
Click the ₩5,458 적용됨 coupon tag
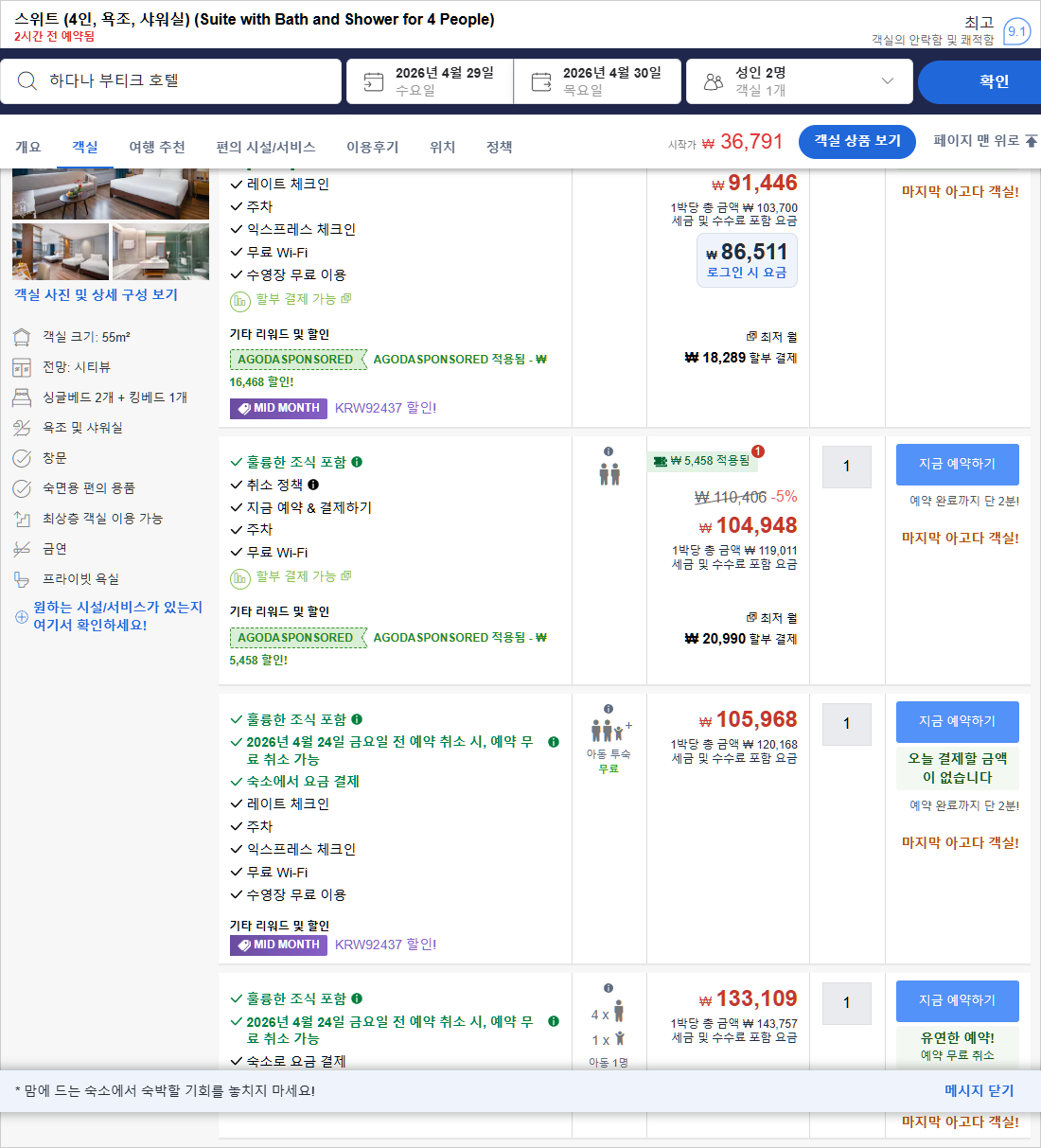pos(702,461)
